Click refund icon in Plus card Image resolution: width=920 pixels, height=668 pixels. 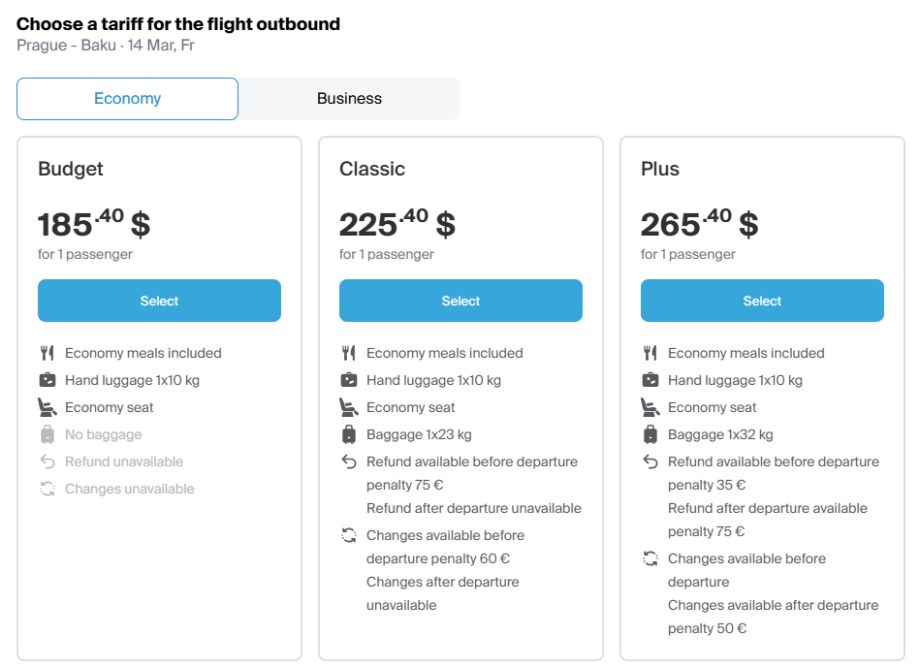(x=650, y=462)
